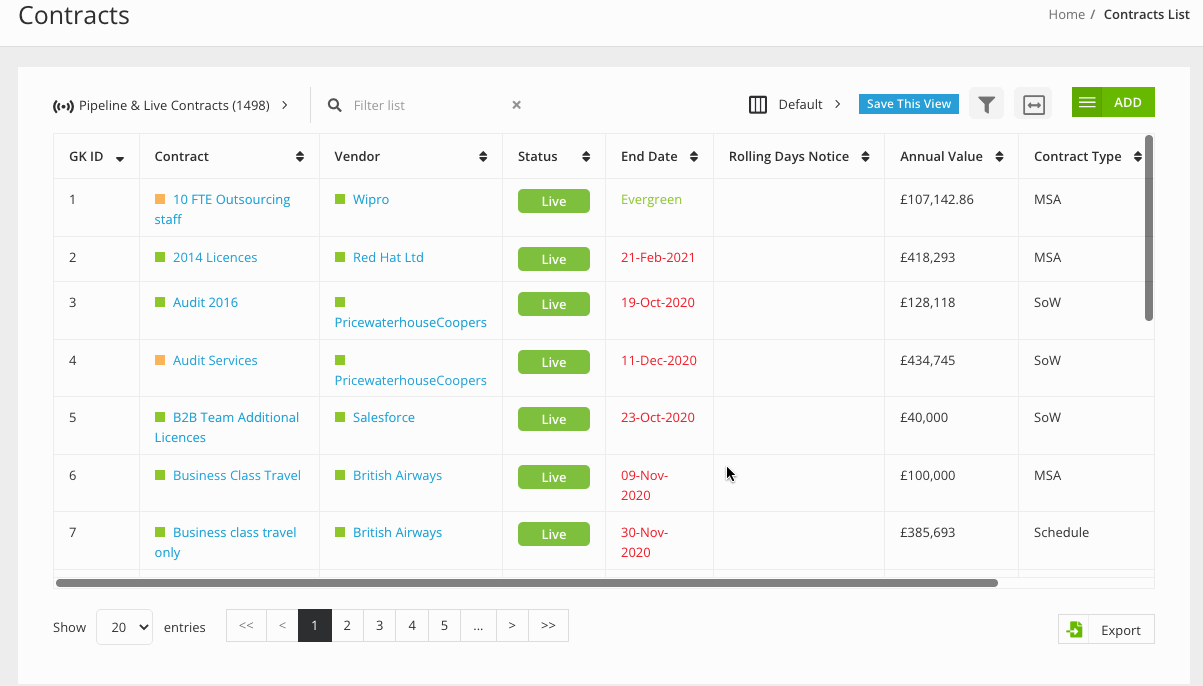1203x686 pixels.
Task: Click sort arrows in Contract Type header
Action: pyautogui.click(x=1137, y=157)
